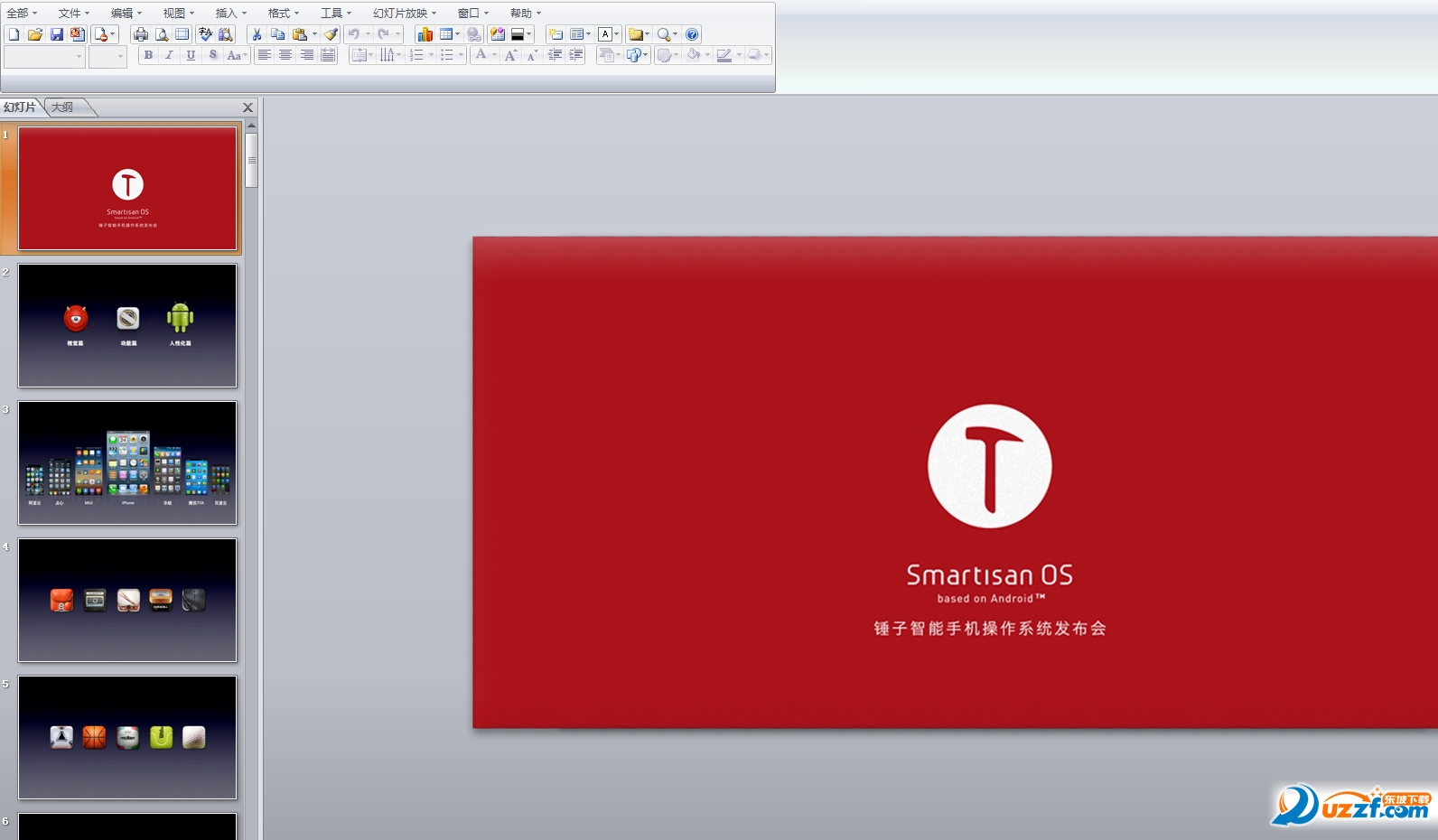Expand the paste options arrow
The width and height of the screenshot is (1438, 840).
point(314,34)
